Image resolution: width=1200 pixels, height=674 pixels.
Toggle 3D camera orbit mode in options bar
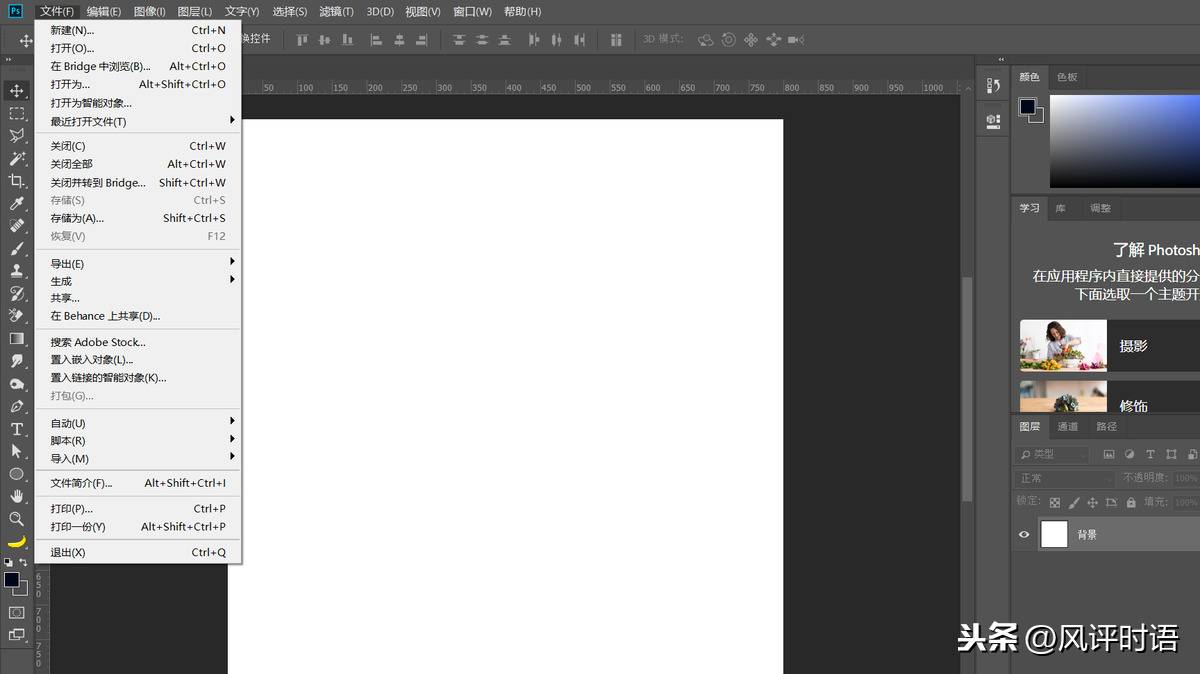(x=706, y=40)
